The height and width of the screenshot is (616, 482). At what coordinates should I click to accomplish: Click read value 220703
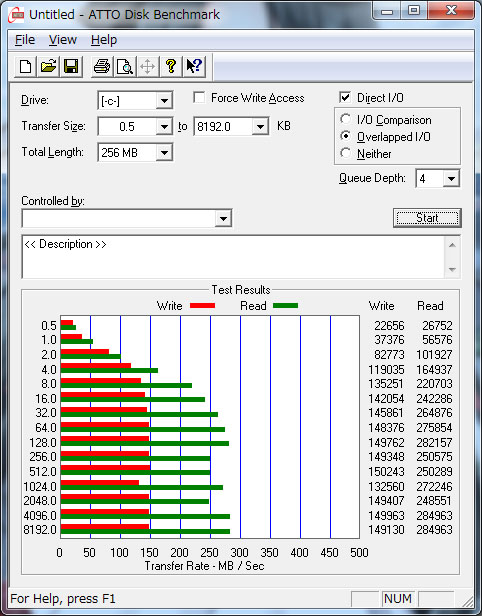click(x=434, y=384)
